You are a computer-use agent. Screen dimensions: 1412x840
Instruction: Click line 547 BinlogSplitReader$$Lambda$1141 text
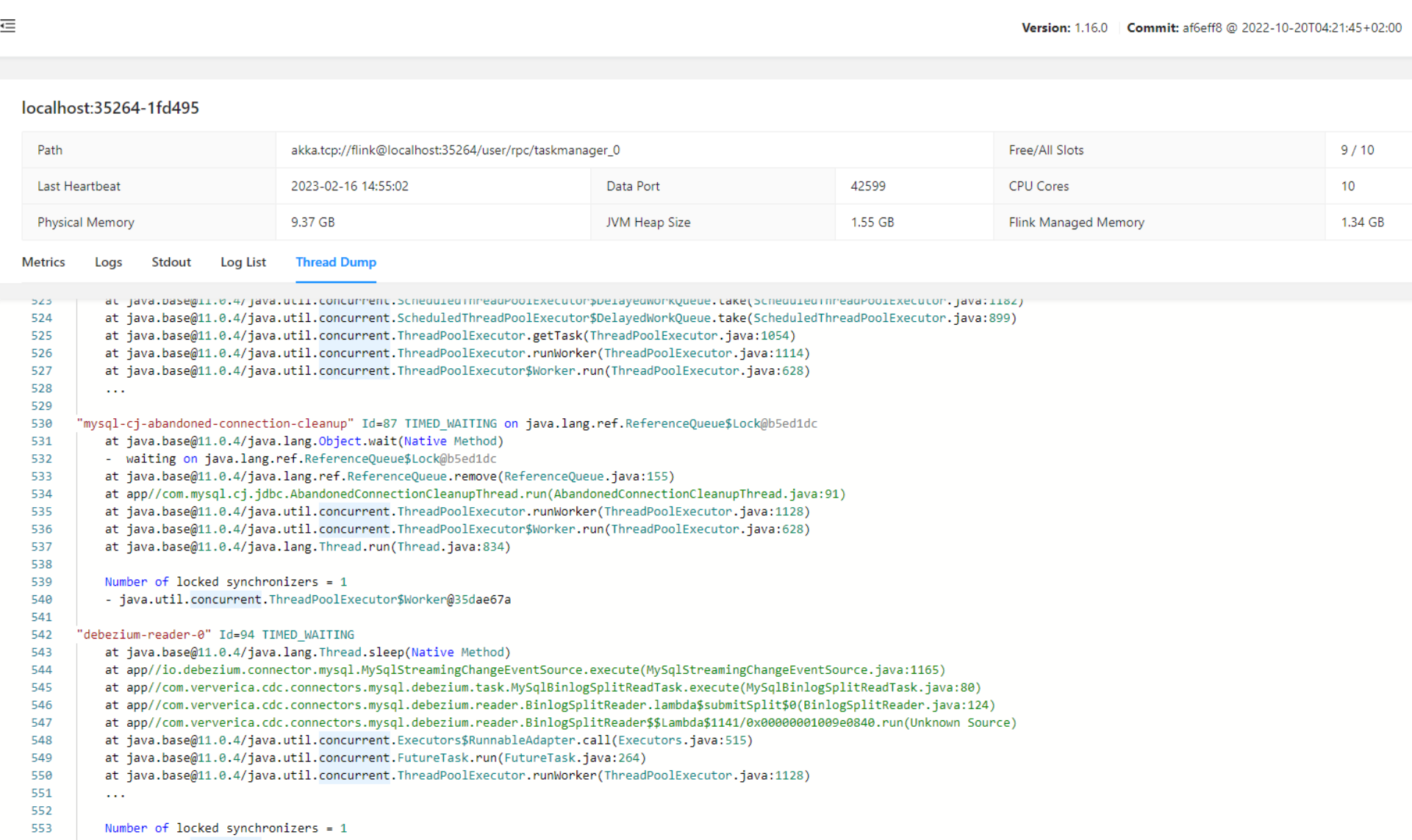coord(561,722)
